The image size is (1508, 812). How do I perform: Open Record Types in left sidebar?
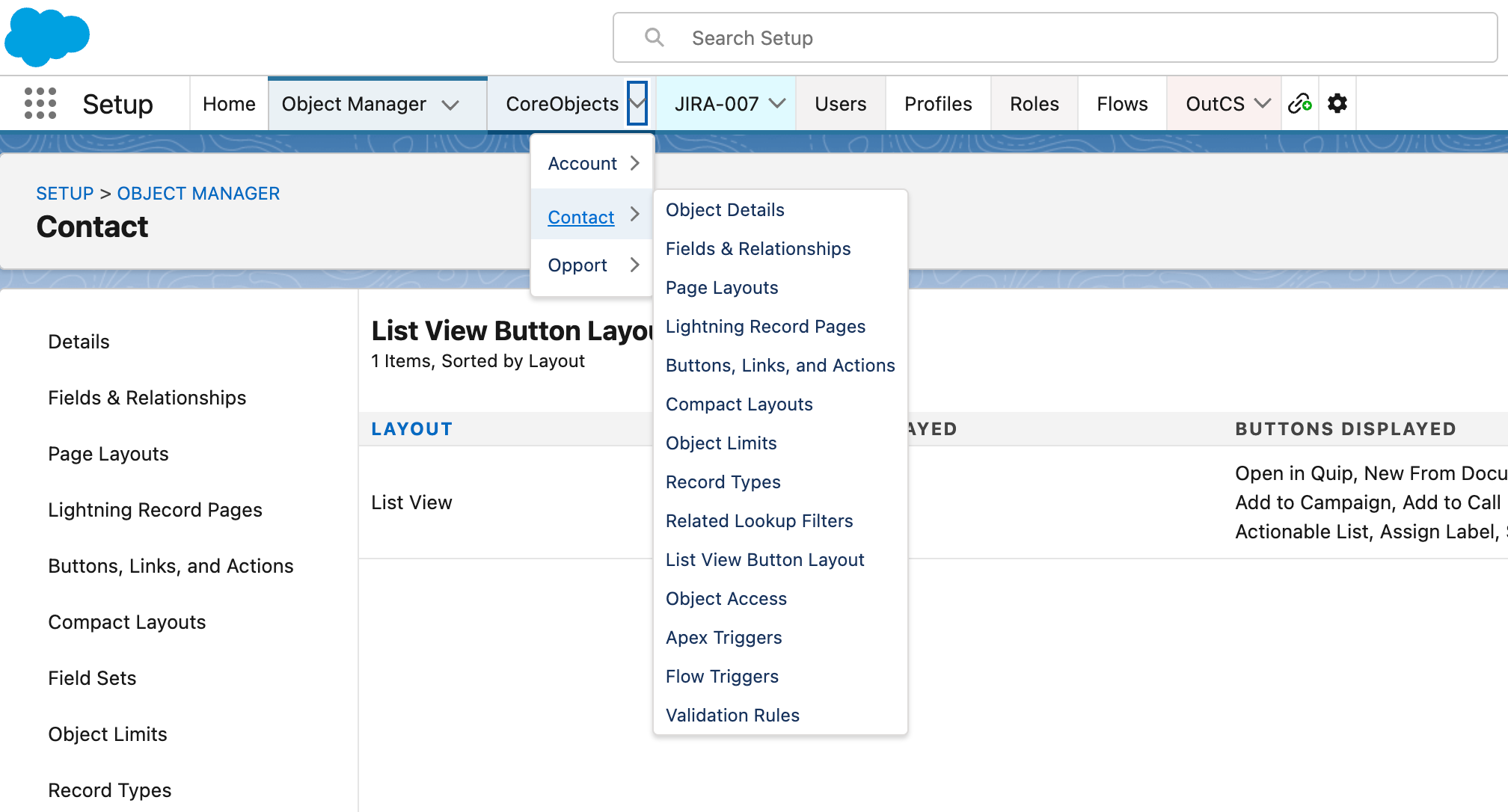(x=109, y=790)
